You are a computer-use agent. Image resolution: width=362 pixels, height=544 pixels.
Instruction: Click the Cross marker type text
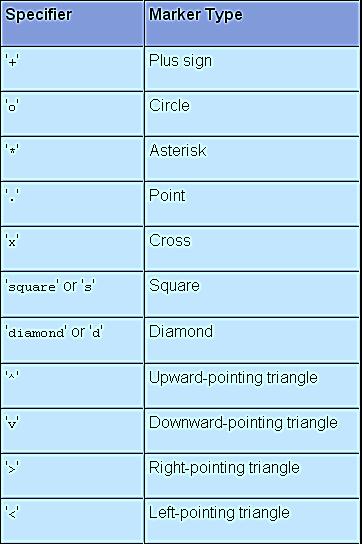point(170,241)
